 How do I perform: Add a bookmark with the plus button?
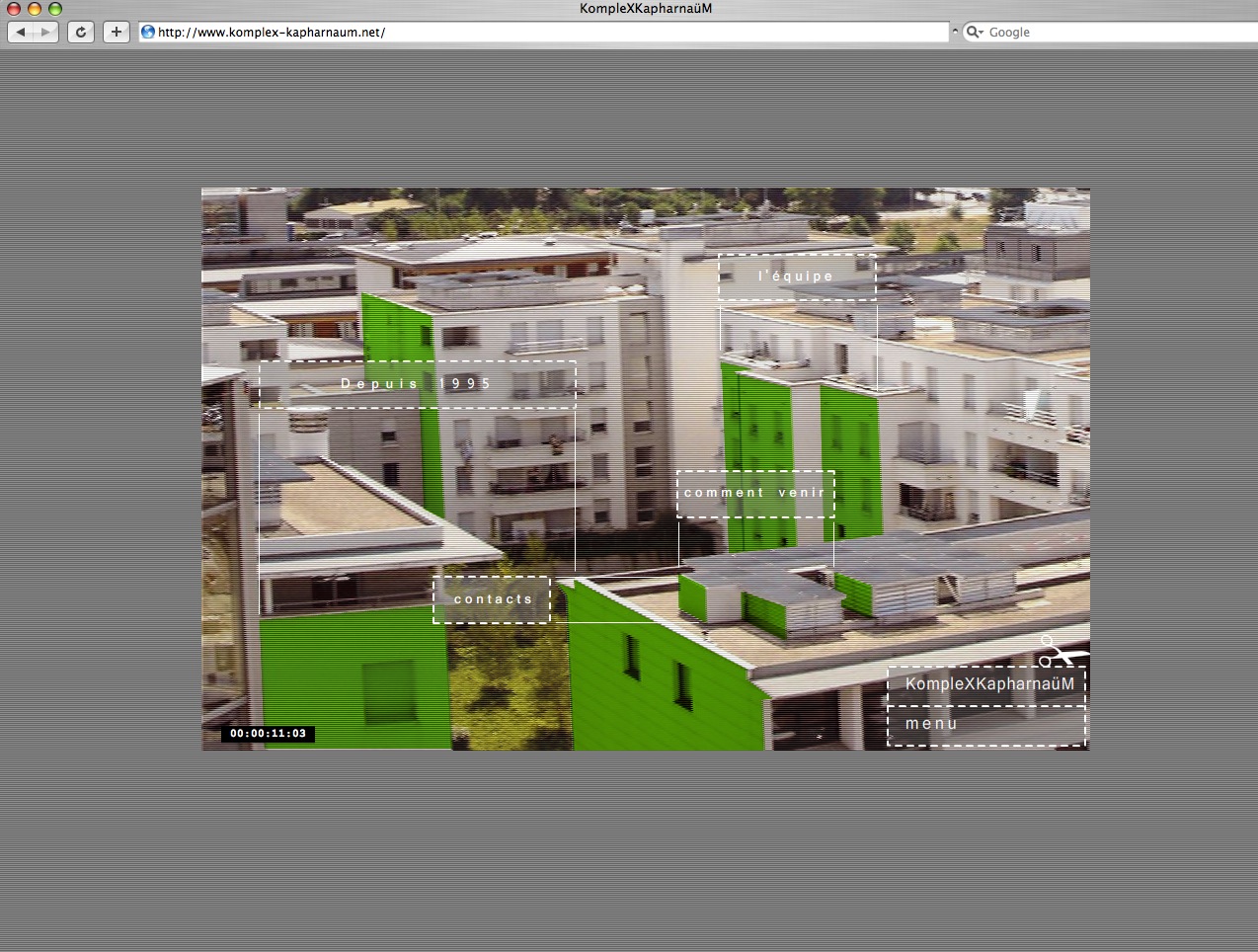point(117,32)
